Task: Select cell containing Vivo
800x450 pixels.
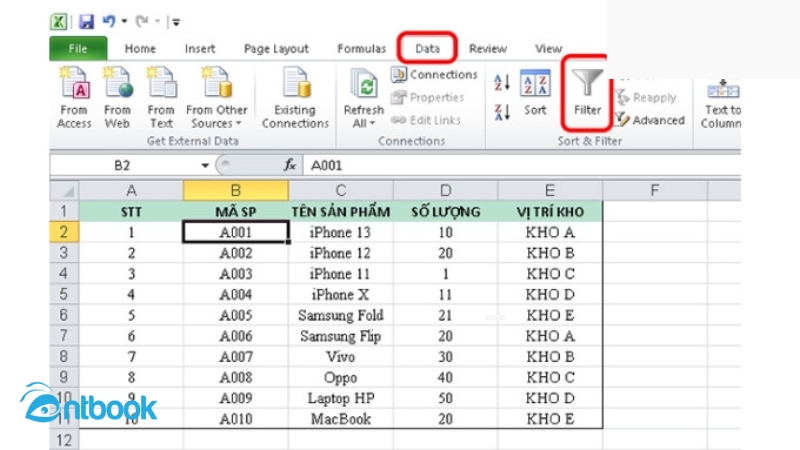Action: pos(341,357)
